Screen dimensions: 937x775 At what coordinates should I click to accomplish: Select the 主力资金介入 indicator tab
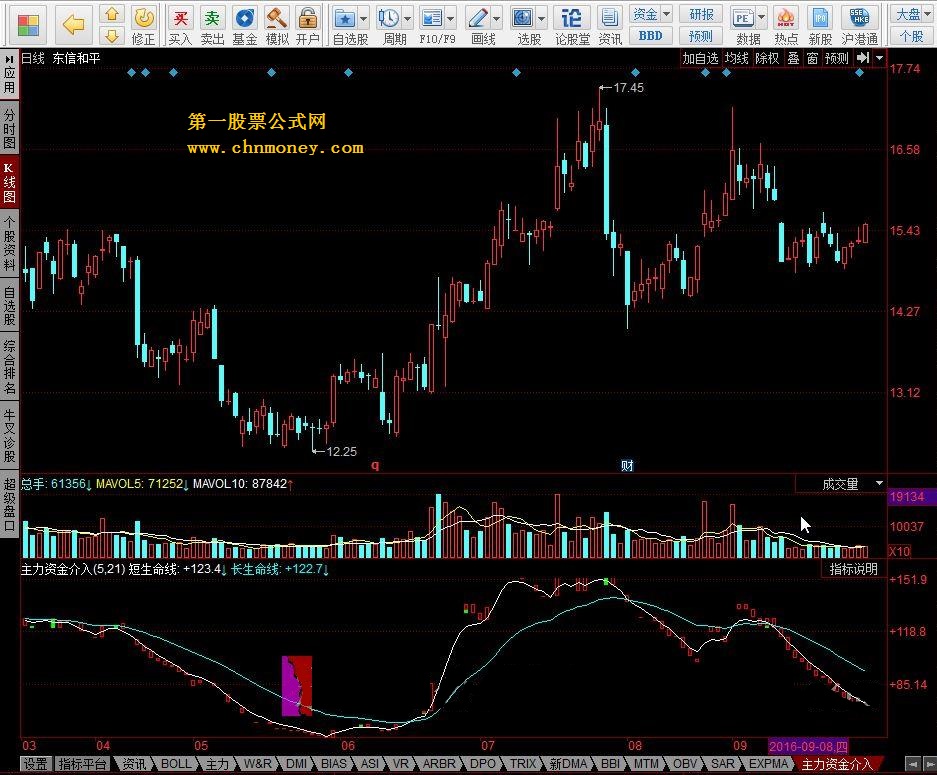837,764
